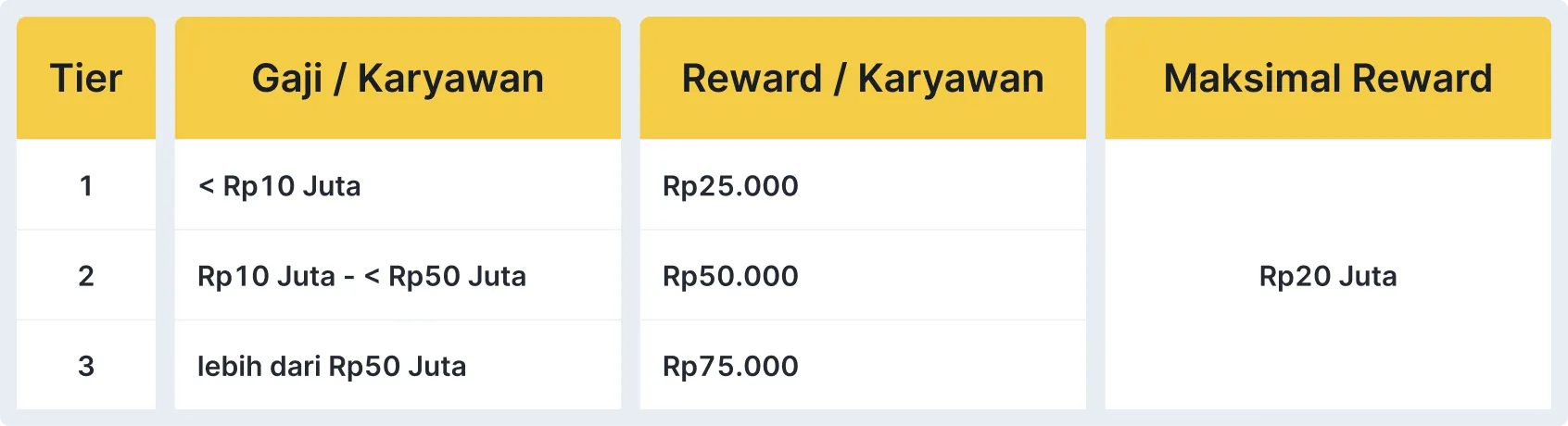Click the less-than symbol before Rp10 Juta in tier 1

click(206, 186)
